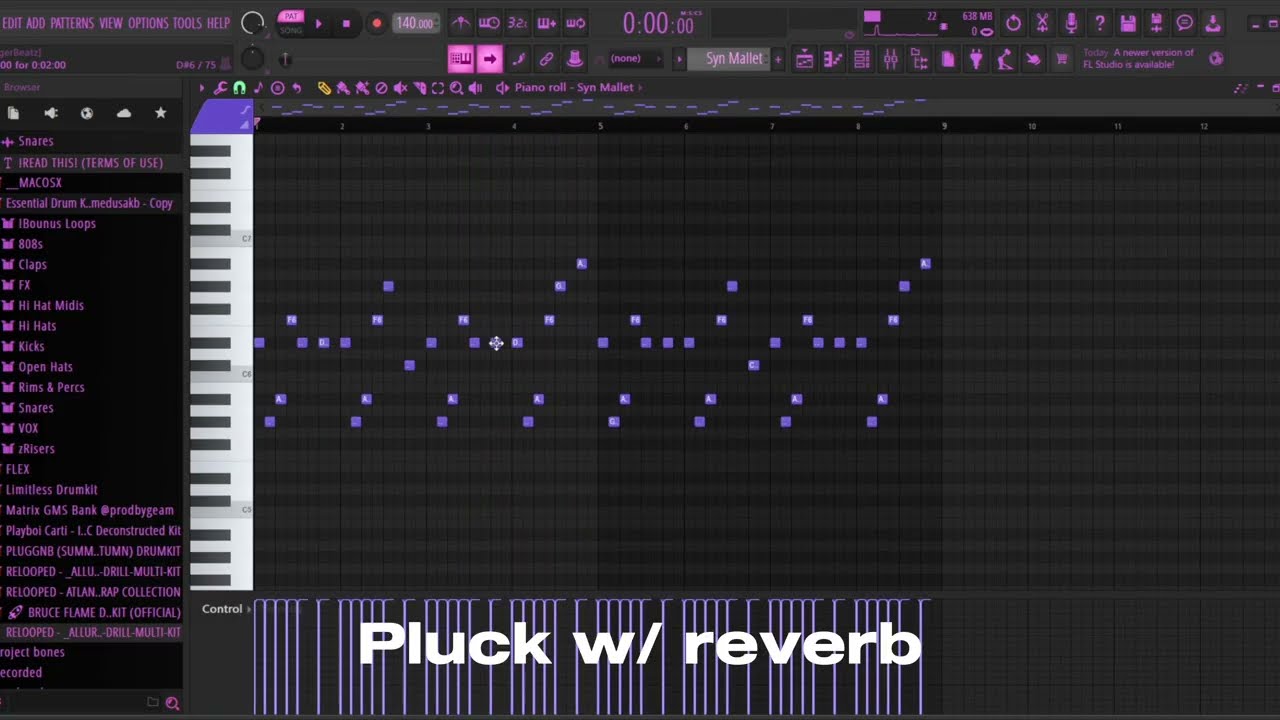Arm the red record button

[376, 23]
